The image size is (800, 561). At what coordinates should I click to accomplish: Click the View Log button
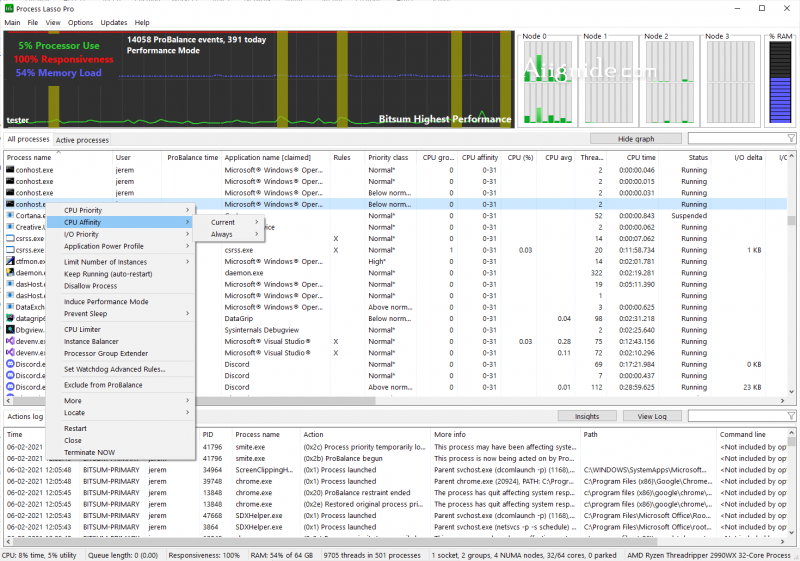point(652,416)
